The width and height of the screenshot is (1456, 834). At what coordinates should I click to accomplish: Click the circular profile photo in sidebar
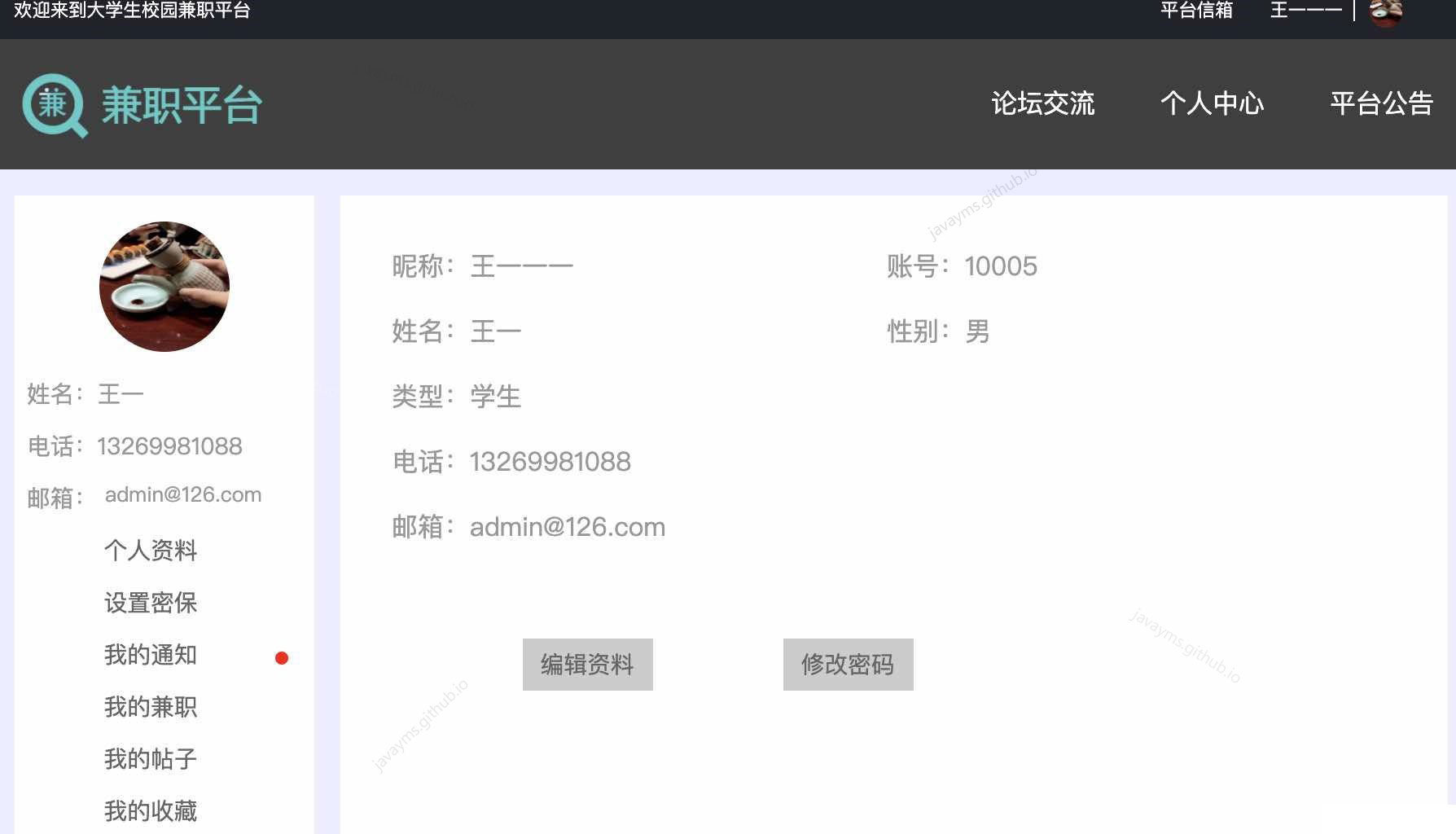click(164, 287)
